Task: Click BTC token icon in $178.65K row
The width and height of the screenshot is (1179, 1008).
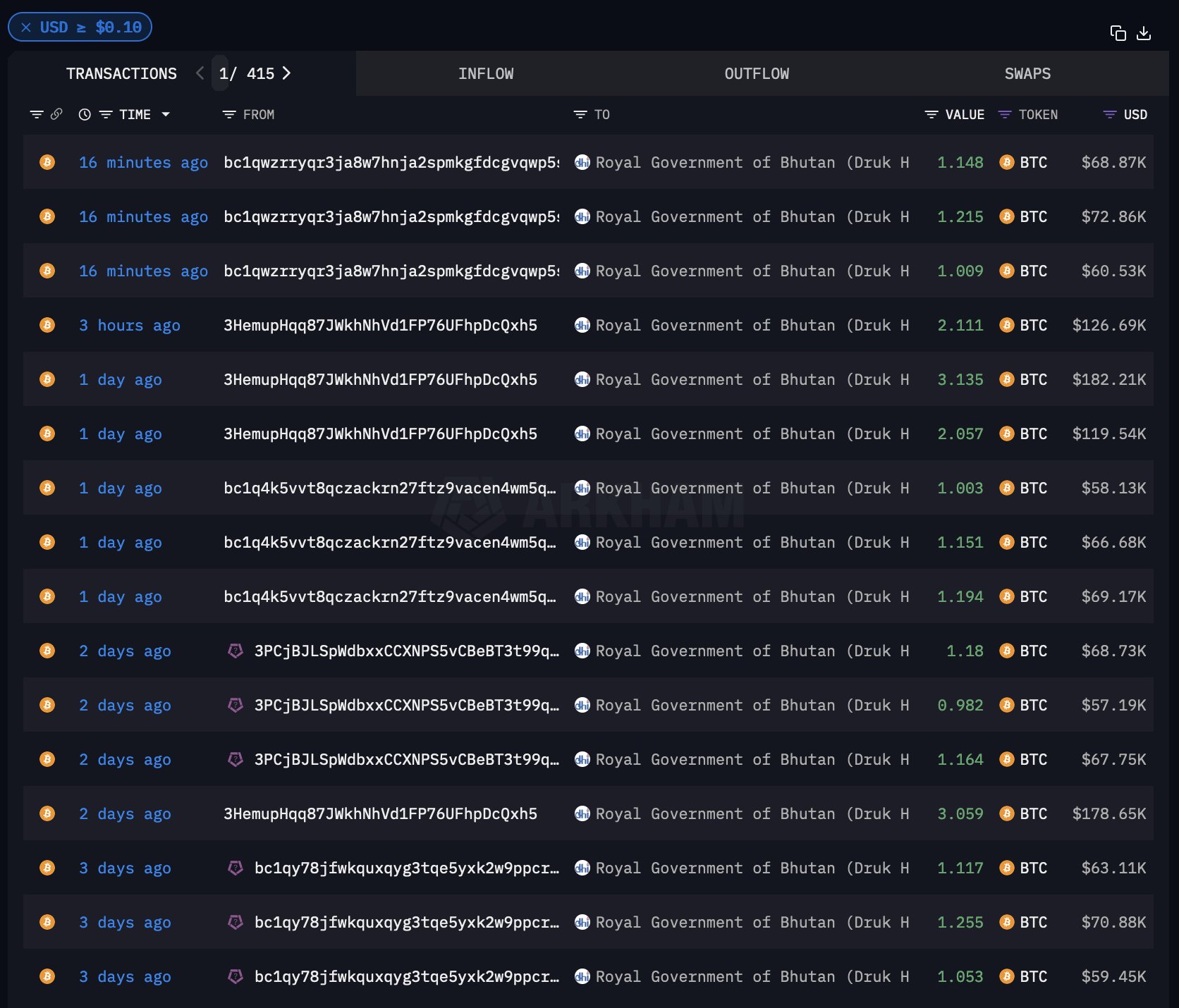Action: [x=1007, y=813]
